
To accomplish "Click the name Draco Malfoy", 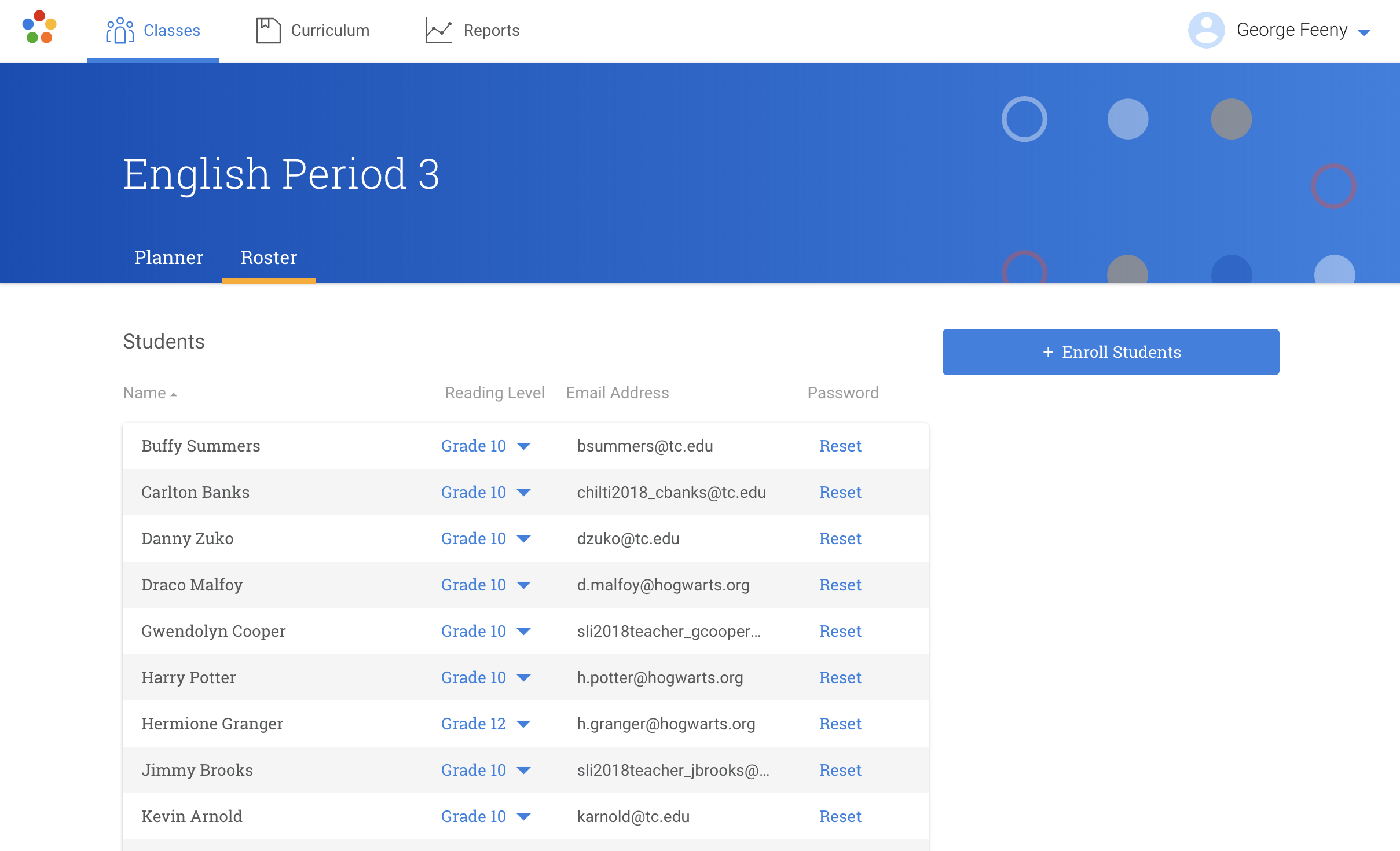I will pos(192,585).
